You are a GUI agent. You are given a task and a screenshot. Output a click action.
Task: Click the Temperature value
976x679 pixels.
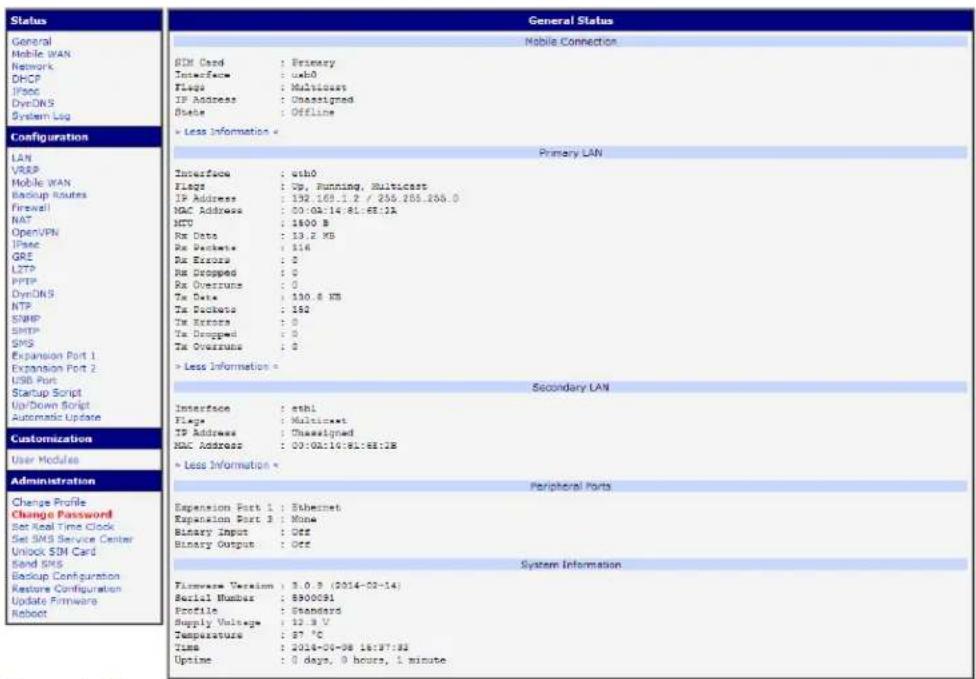click(x=306, y=635)
